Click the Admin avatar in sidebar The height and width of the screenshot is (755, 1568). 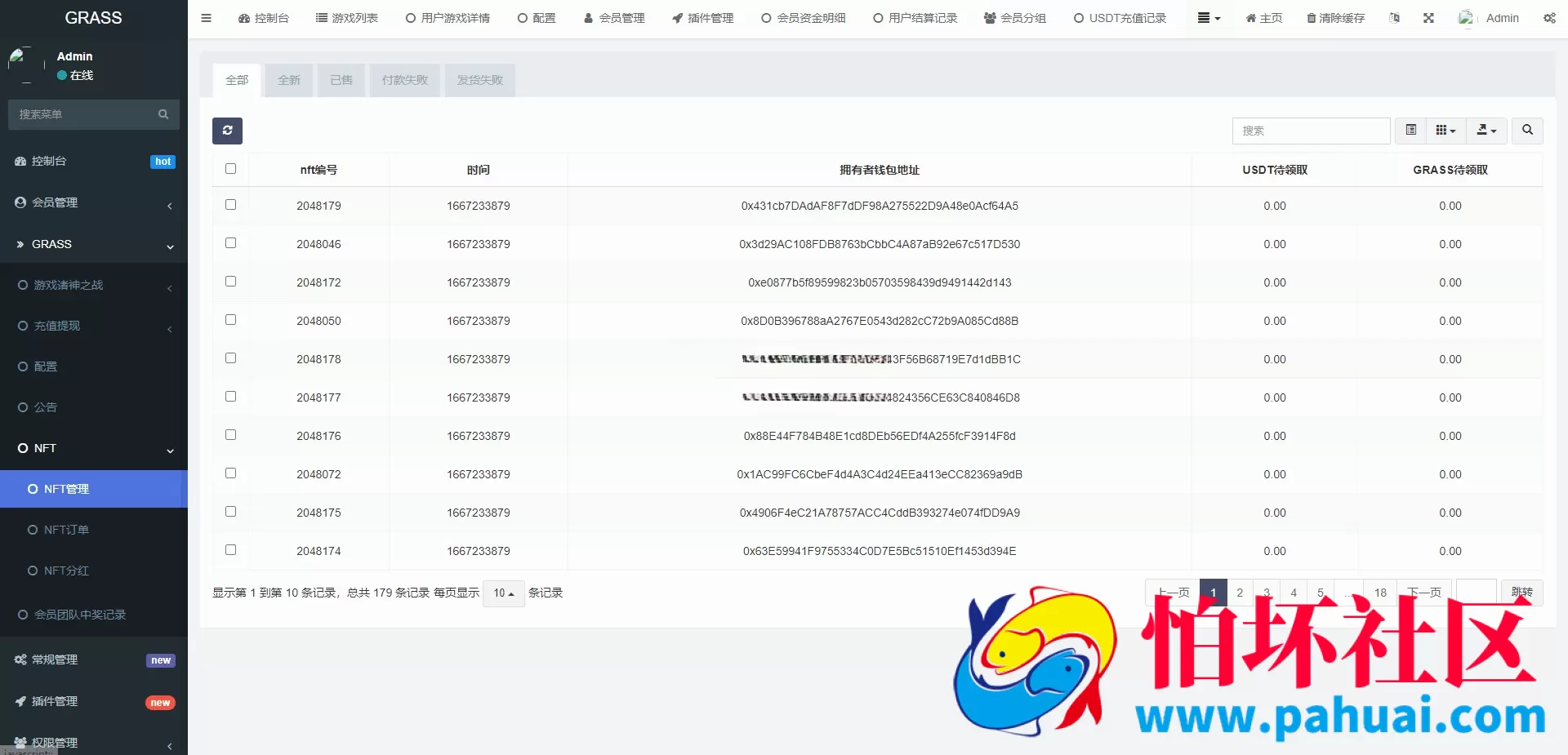[x=25, y=65]
